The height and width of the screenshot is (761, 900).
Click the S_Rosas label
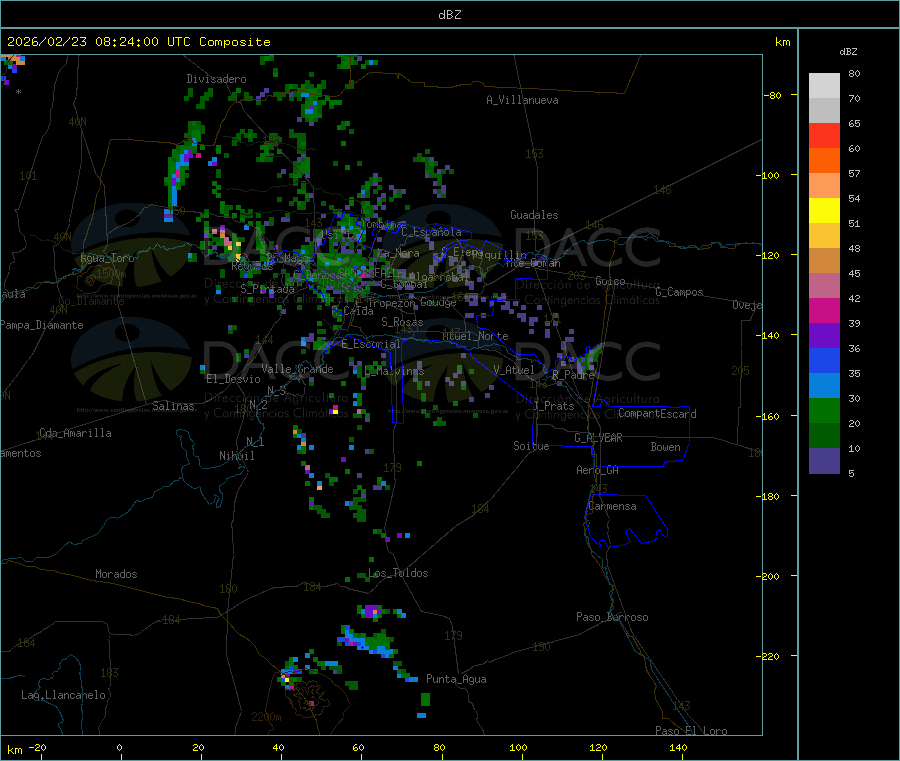click(402, 322)
